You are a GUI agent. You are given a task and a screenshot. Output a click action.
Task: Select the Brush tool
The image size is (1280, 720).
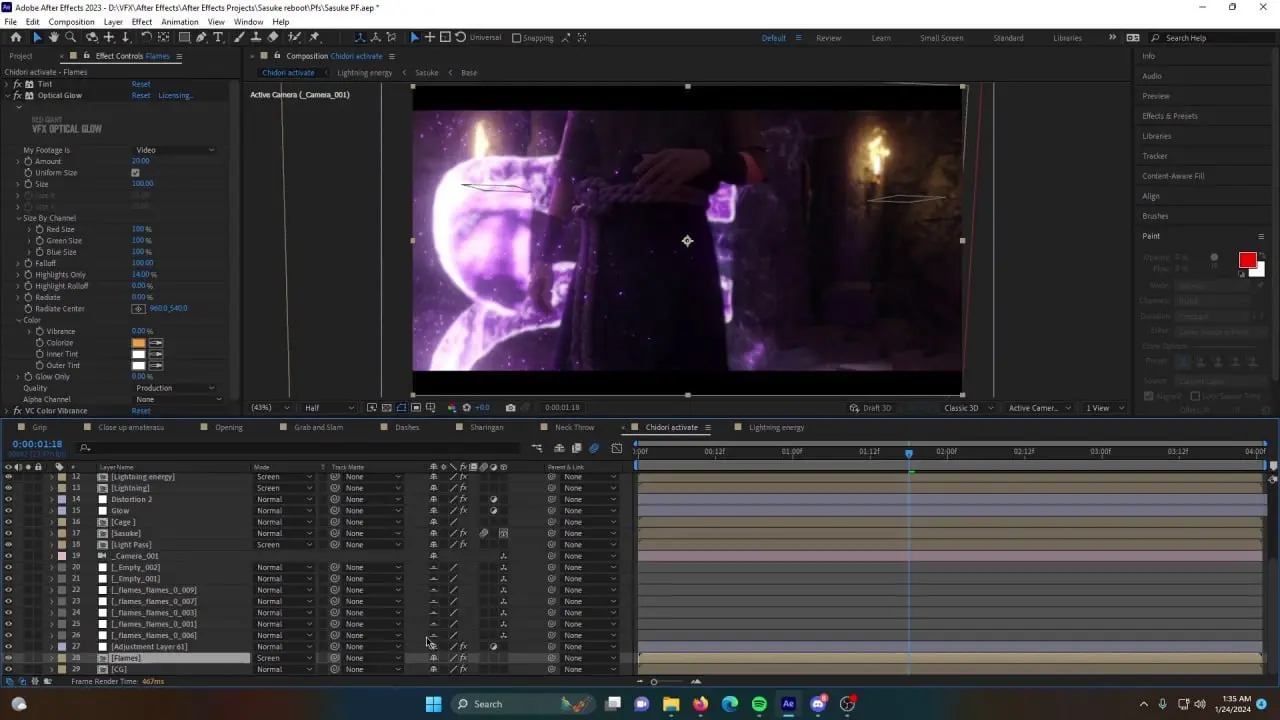point(241,37)
